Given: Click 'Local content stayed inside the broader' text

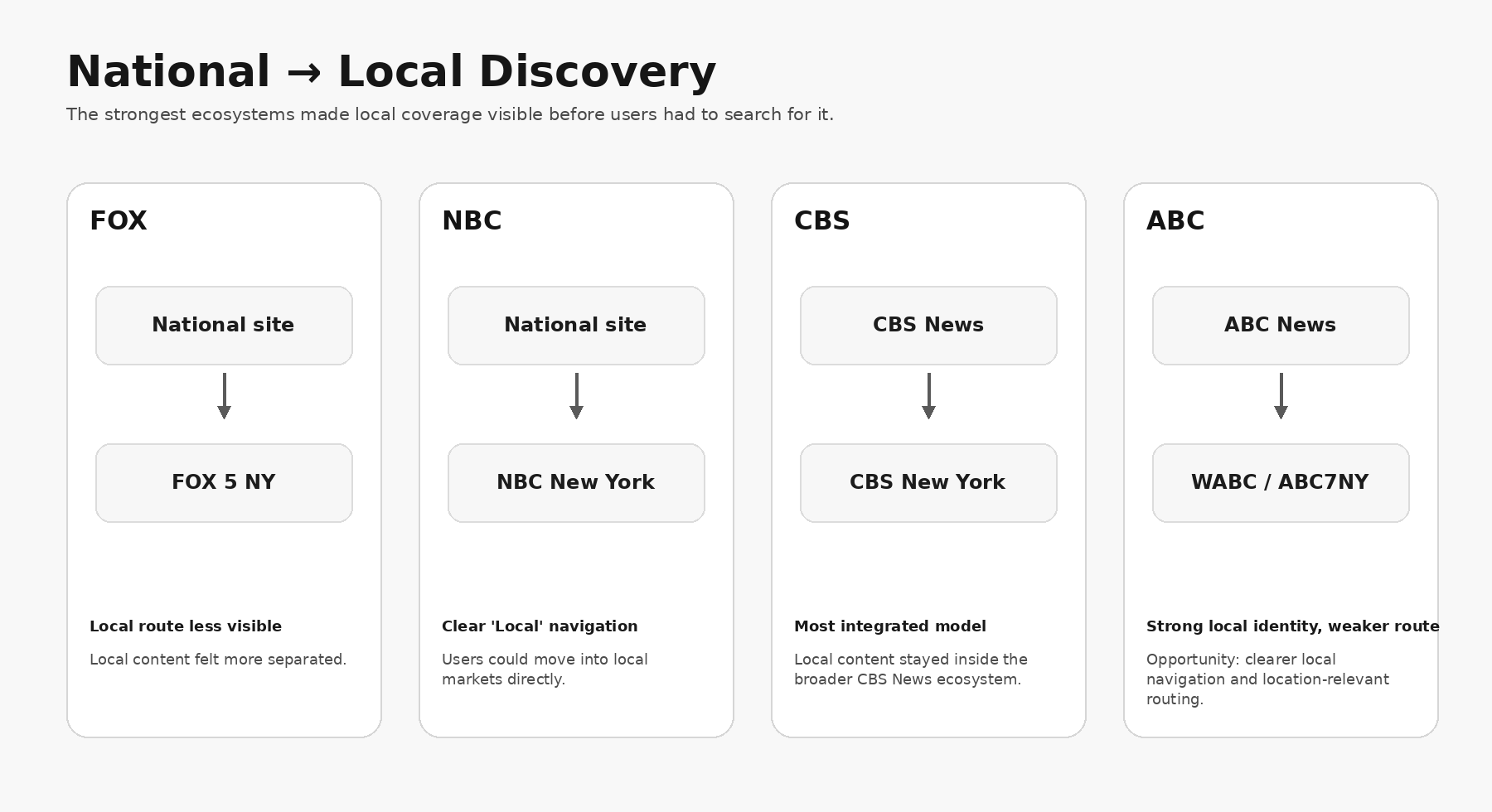Looking at the screenshot, I should pos(911,669).
